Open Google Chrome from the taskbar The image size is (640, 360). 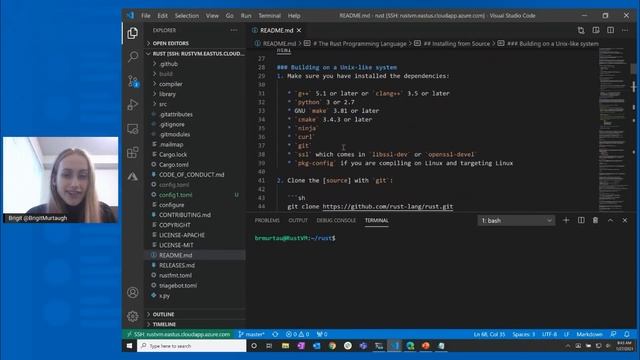pyautogui.click(x=332, y=346)
